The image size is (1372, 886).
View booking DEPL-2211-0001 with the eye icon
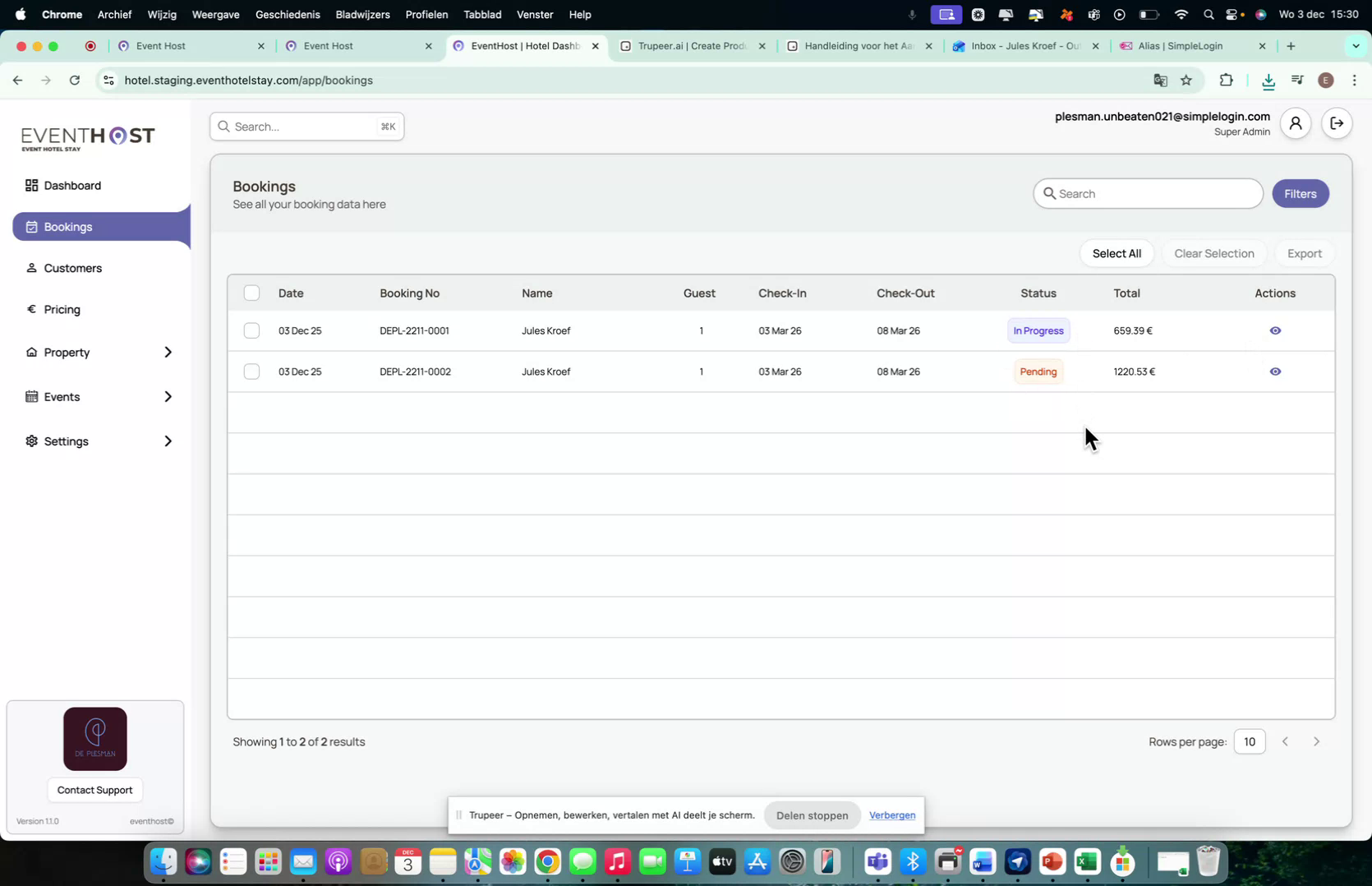1275,330
